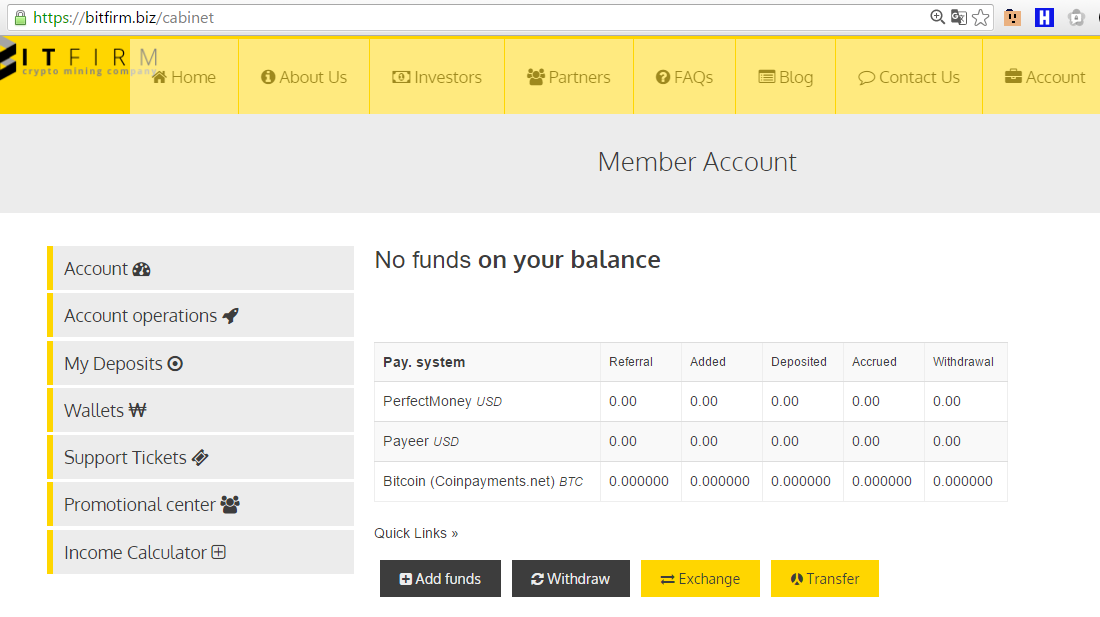Click the yellow Exchange button
1100x617 pixels.
[x=700, y=579]
